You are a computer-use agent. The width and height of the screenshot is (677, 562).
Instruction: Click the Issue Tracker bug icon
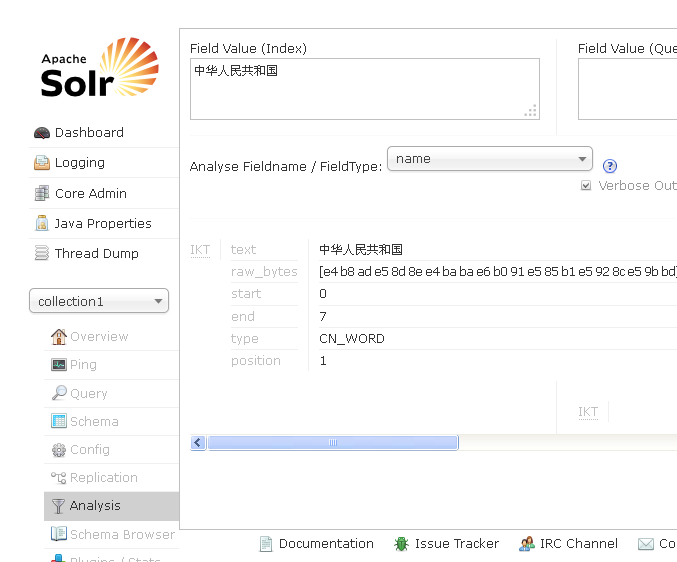tap(401, 544)
